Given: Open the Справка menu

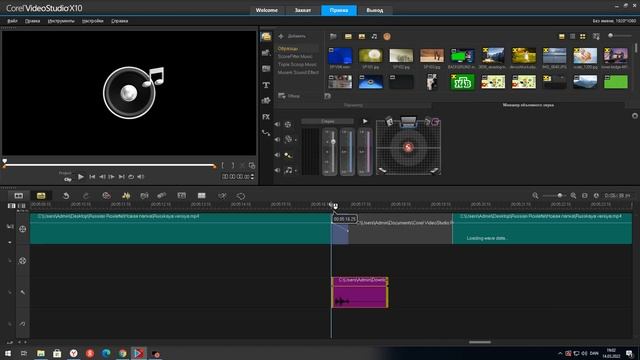Looking at the screenshot, I should coord(120,21).
